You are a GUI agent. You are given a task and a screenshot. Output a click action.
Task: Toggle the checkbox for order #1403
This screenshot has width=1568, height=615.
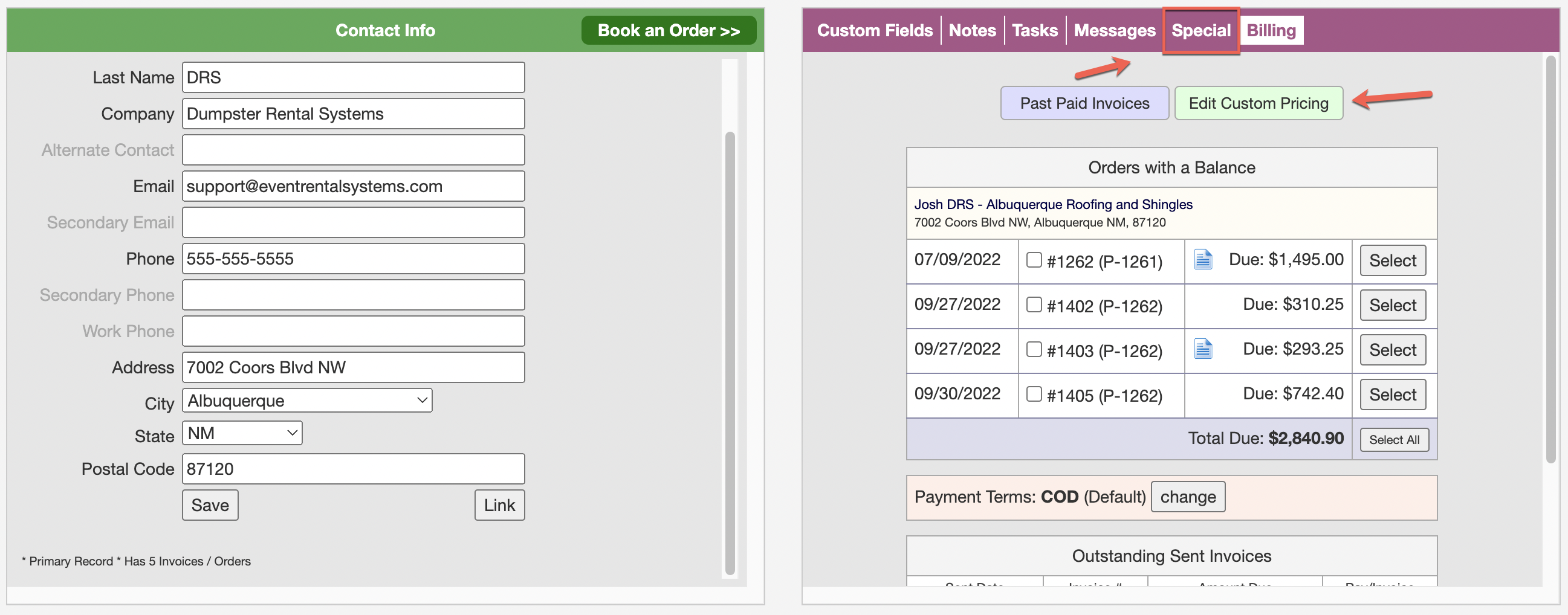click(1034, 349)
